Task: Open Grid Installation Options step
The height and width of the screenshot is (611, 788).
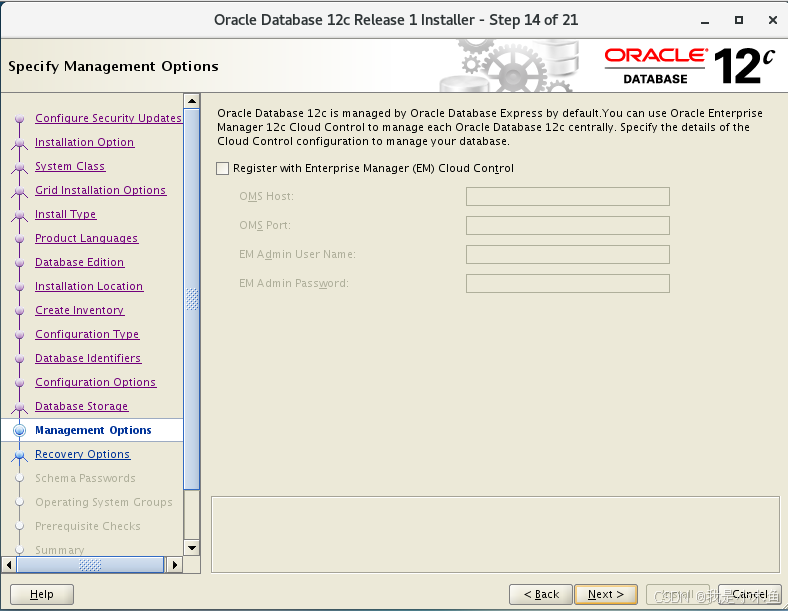Action: point(101,190)
